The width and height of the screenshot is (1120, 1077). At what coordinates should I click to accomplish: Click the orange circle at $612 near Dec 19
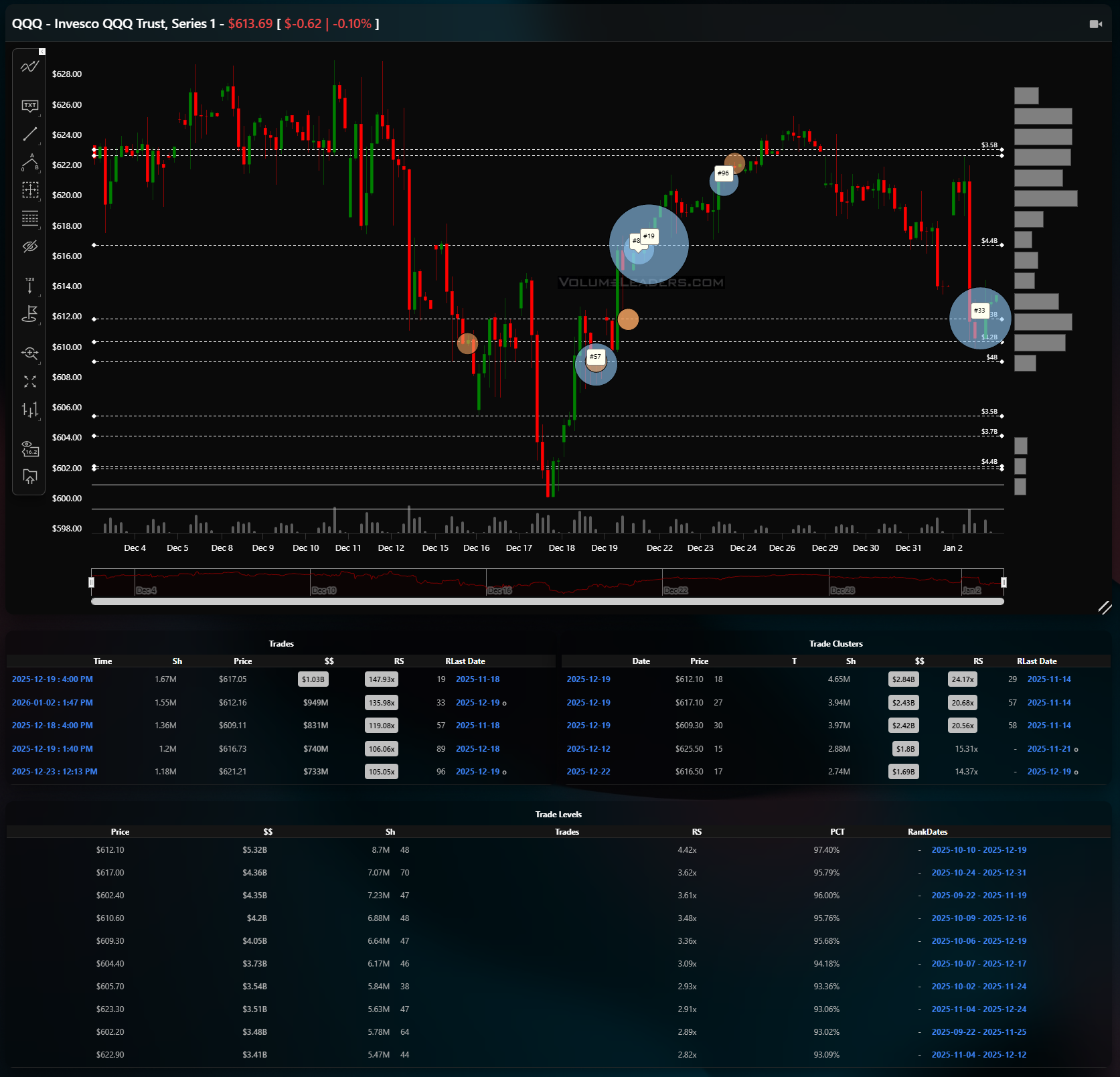tap(628, 319)
